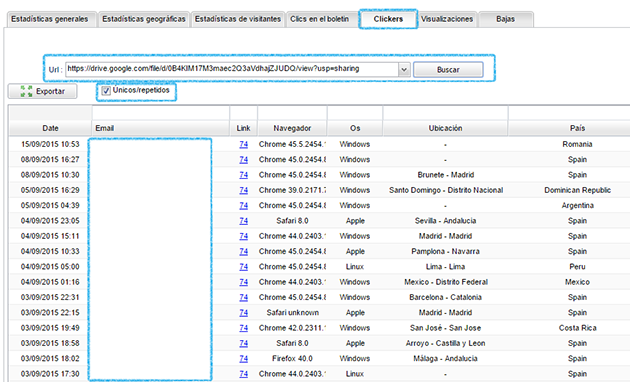Sort by the Link column header
630x382 pixels.
243,128
